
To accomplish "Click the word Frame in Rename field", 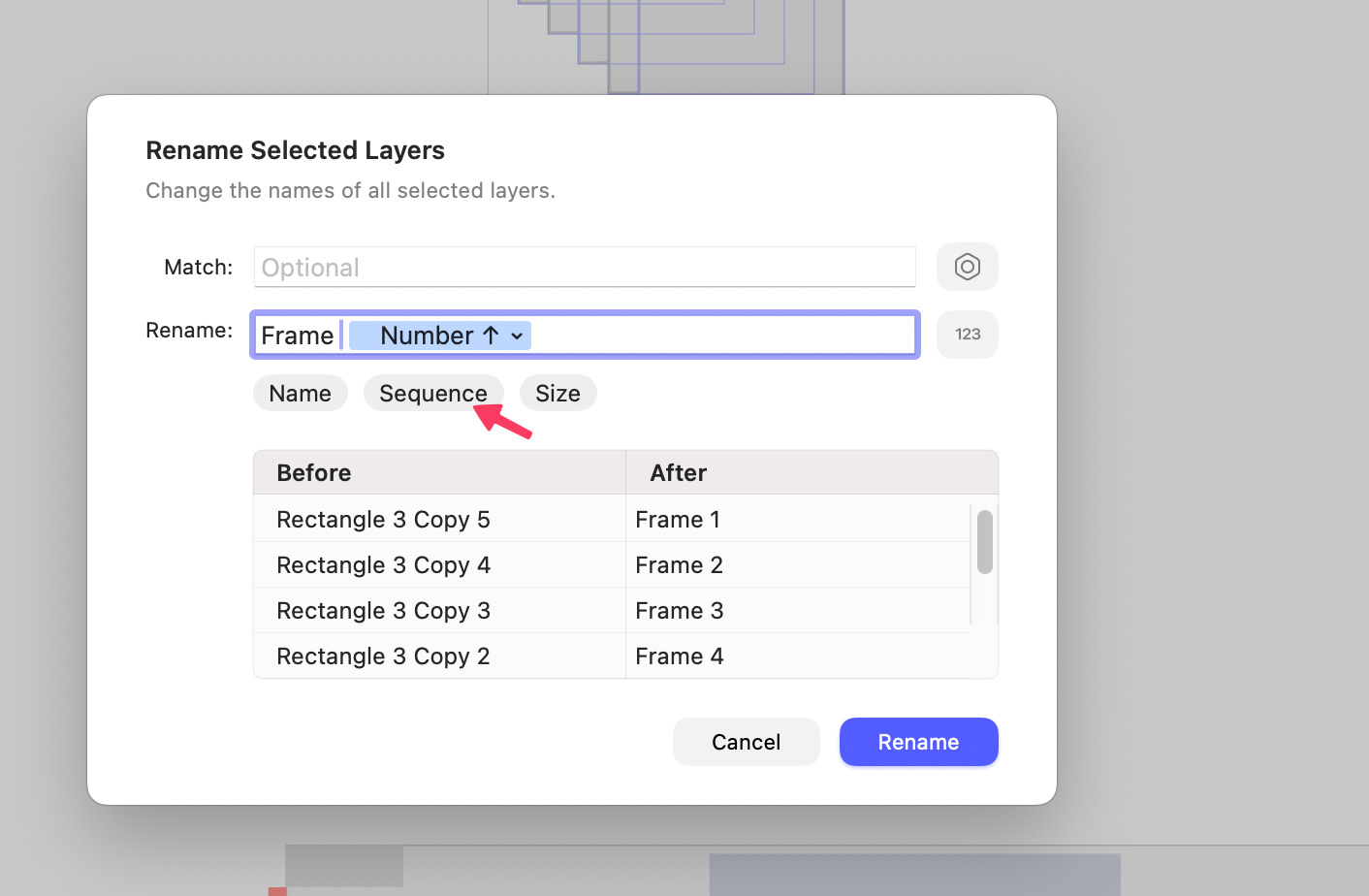I will tap(297, 336).
